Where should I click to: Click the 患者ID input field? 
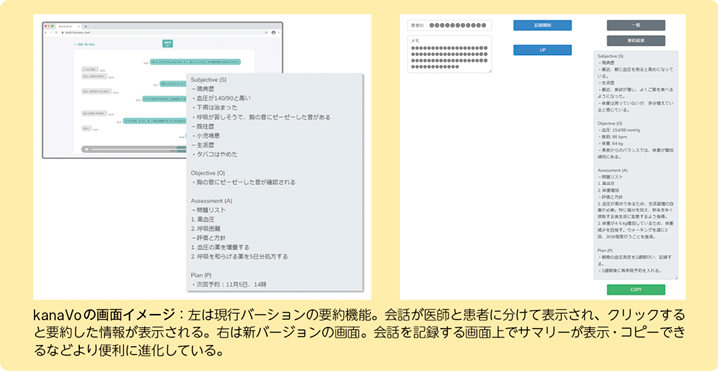point(449,25)
